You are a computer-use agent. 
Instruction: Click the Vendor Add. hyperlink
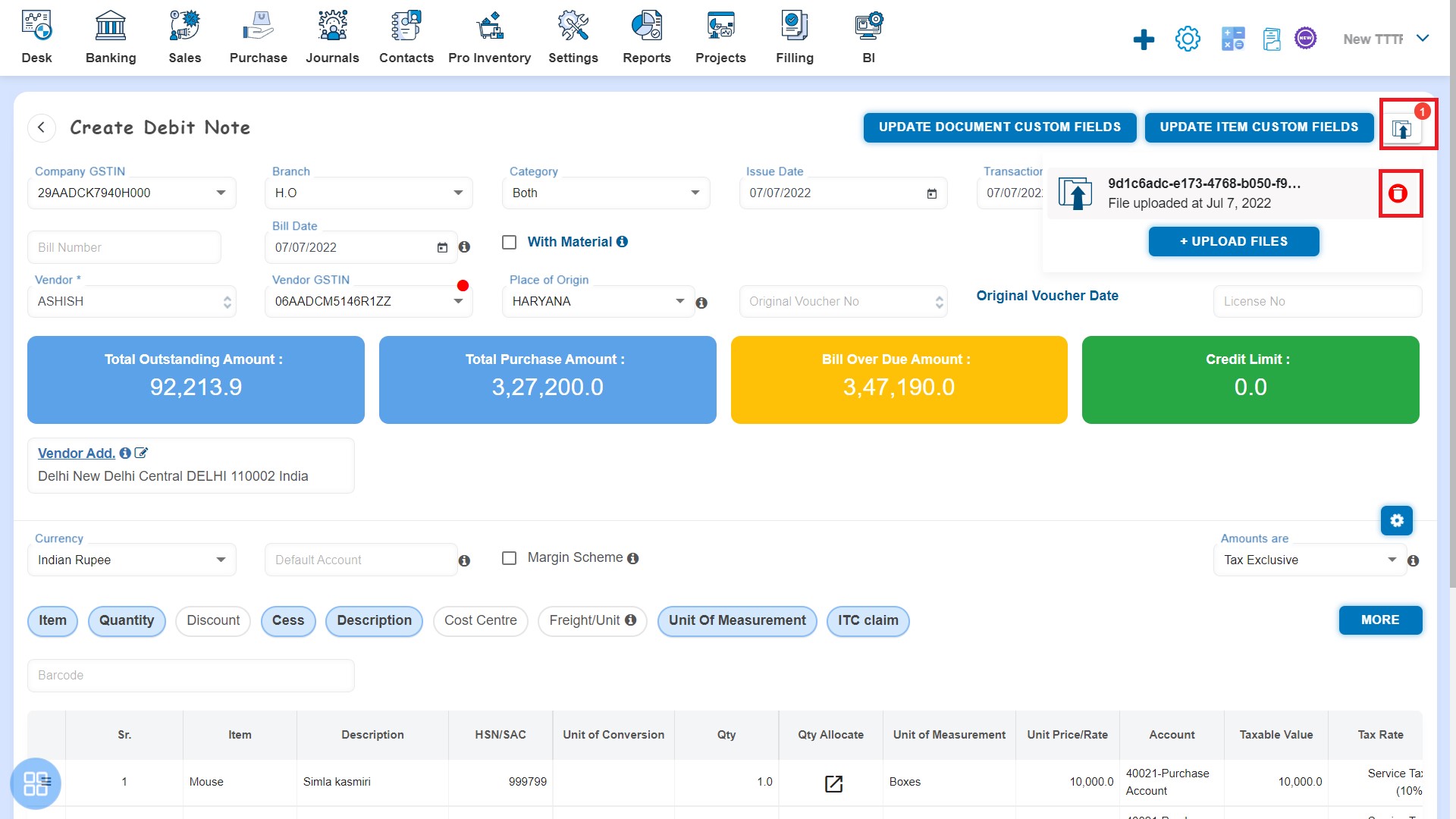coord(76,453)
